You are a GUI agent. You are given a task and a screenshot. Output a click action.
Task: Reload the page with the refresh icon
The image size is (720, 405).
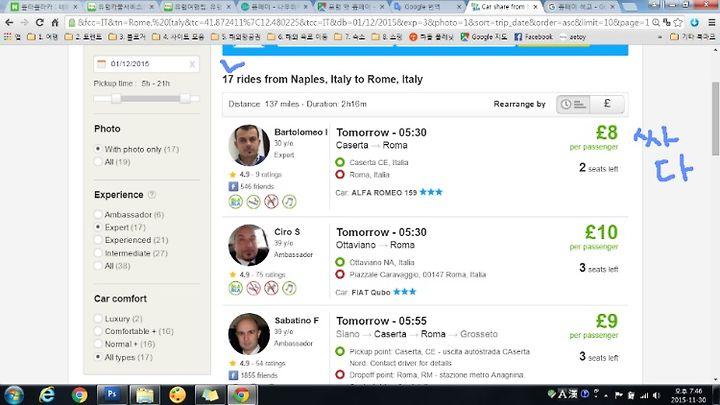39,22
